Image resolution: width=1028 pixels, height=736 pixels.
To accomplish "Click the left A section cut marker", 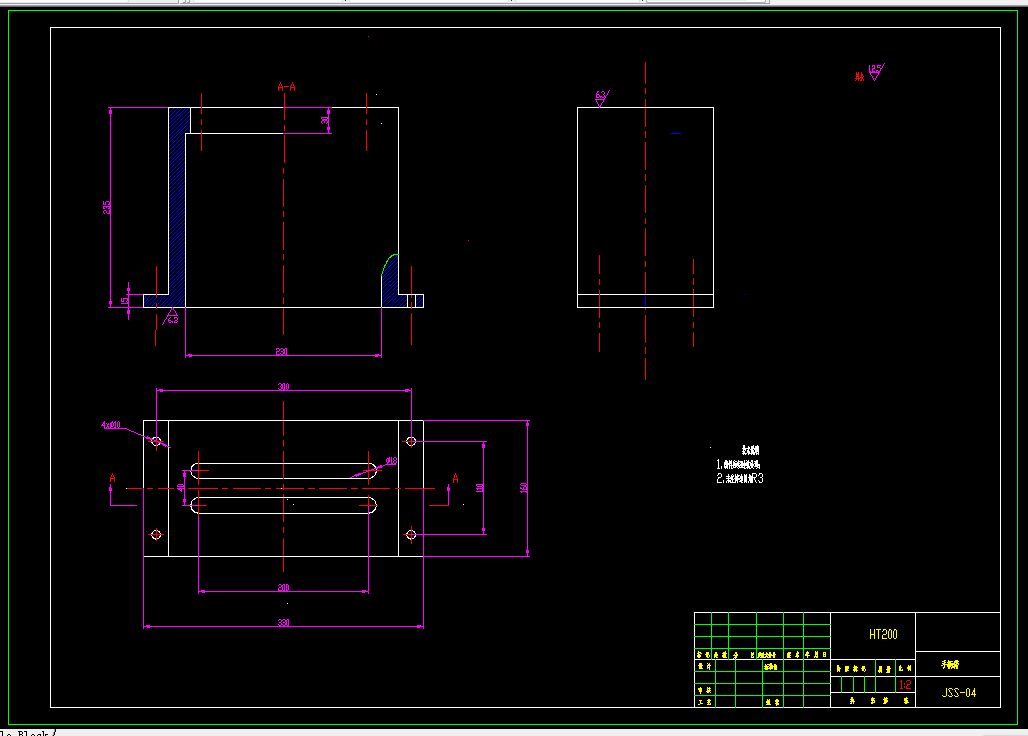I will (x=112, y=478).
